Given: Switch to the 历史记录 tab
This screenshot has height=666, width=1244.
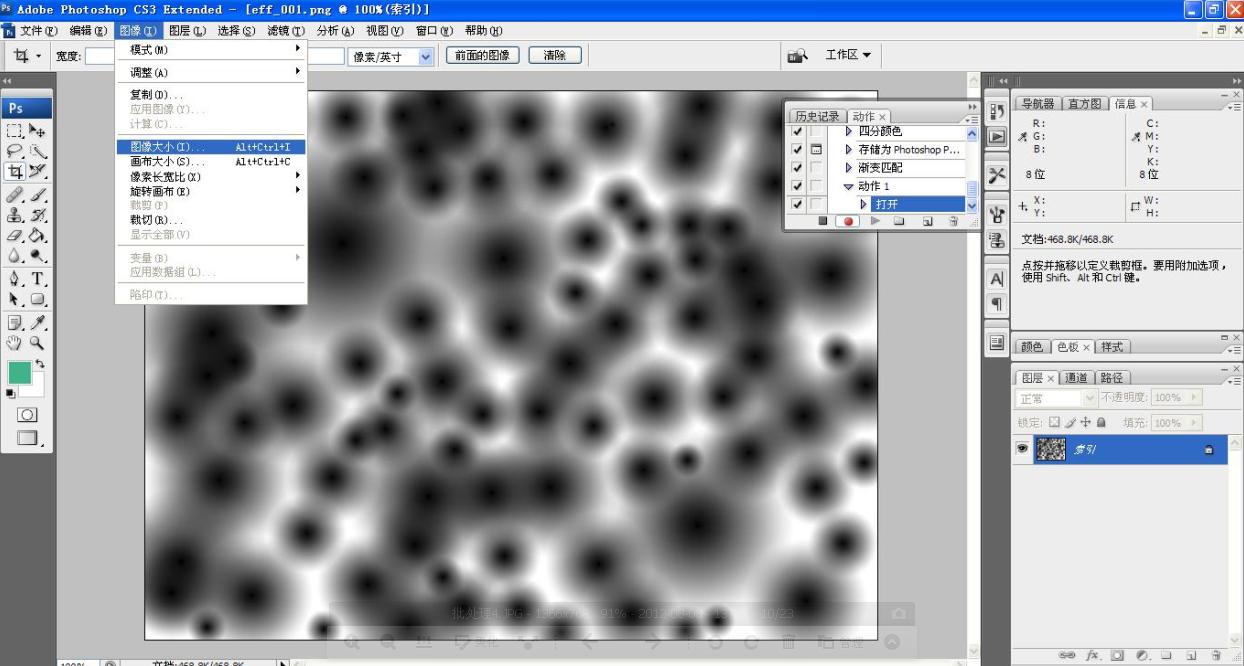Looking at the screenshot, I should tap(817, 117).
